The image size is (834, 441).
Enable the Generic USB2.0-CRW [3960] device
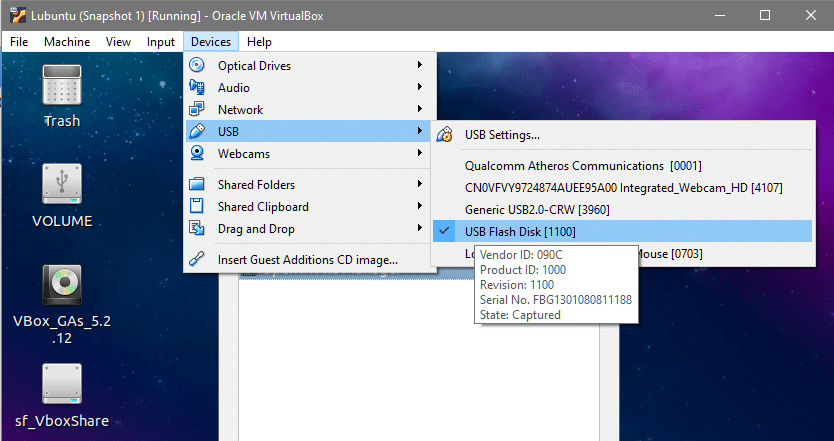tap(537, 209)
